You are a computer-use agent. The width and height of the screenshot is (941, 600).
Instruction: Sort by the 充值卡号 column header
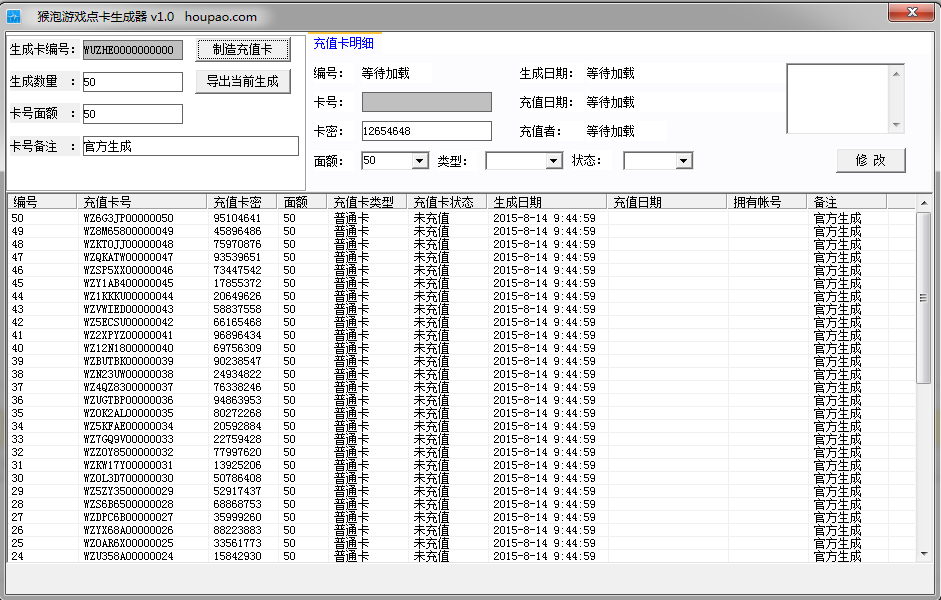[x=142, y=202]
